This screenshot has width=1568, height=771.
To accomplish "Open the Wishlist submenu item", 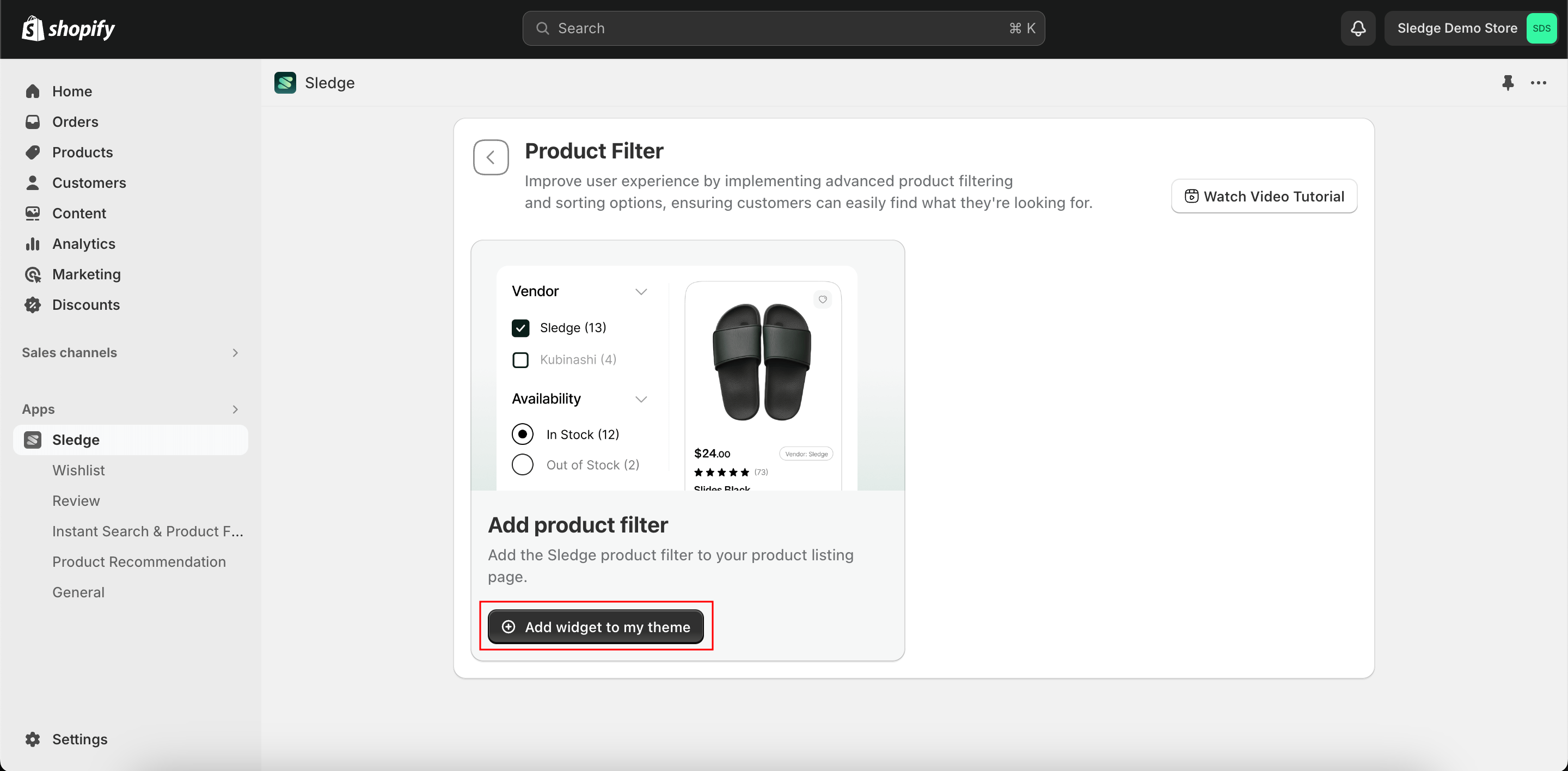I will pyautogui.click(x=78, y=470).
